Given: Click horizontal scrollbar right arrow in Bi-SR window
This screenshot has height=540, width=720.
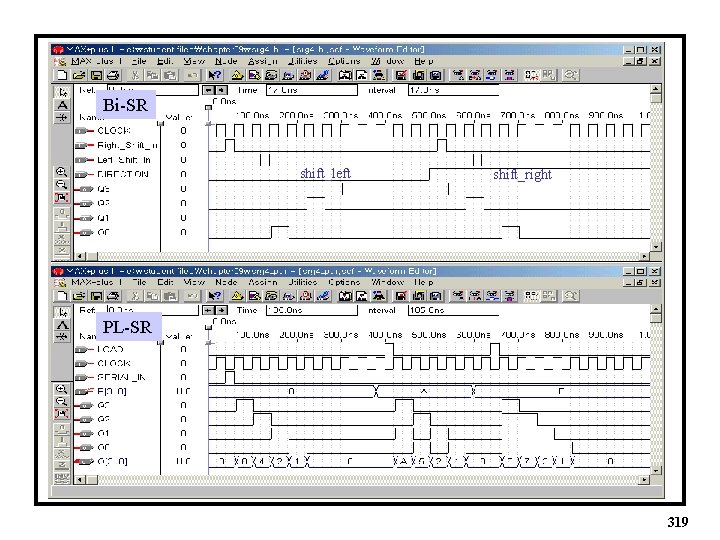Looking at the screenshot, I should (645, 256).
